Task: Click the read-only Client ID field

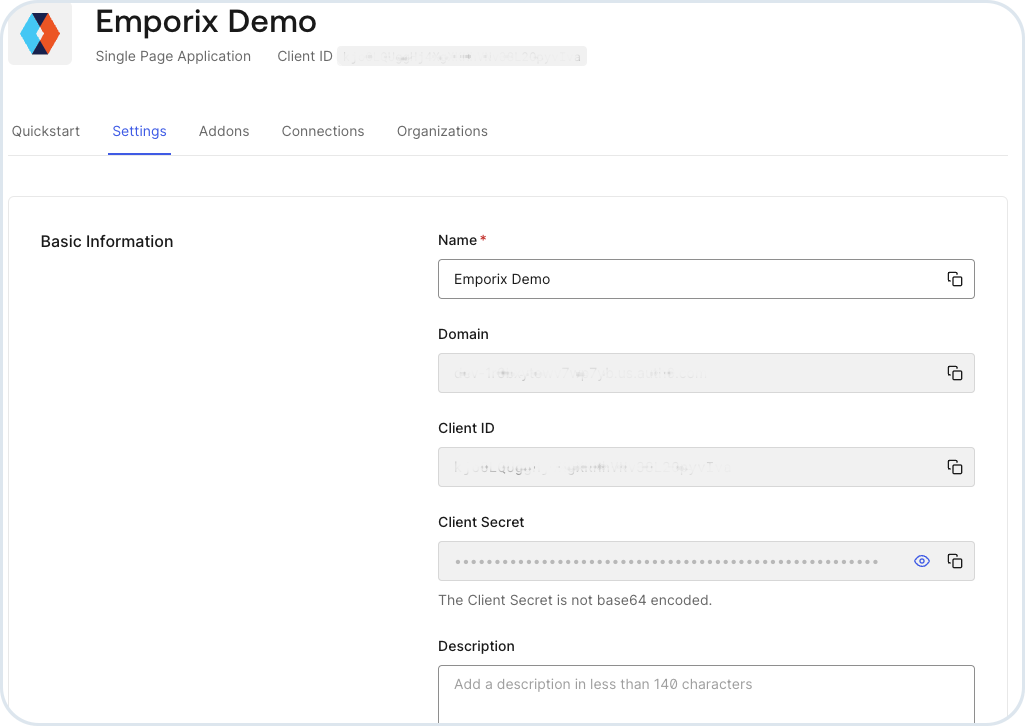Action: click(680, 467)
